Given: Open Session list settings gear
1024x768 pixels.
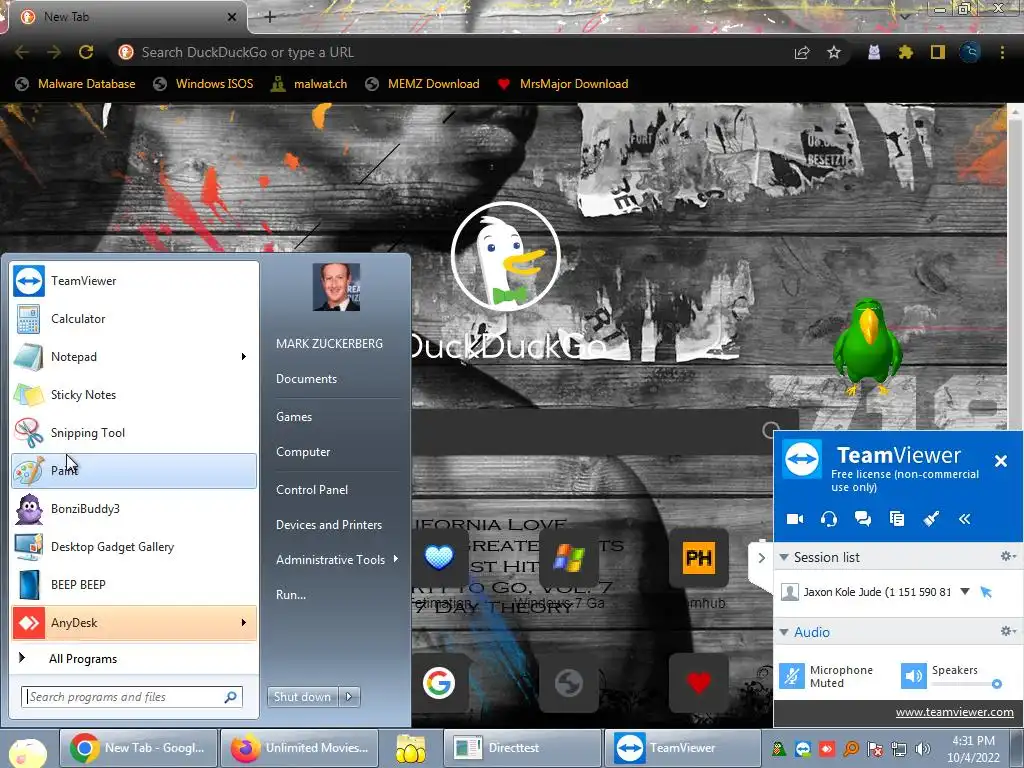Looking at the screenshot, I should click(x=1008, y=556).
